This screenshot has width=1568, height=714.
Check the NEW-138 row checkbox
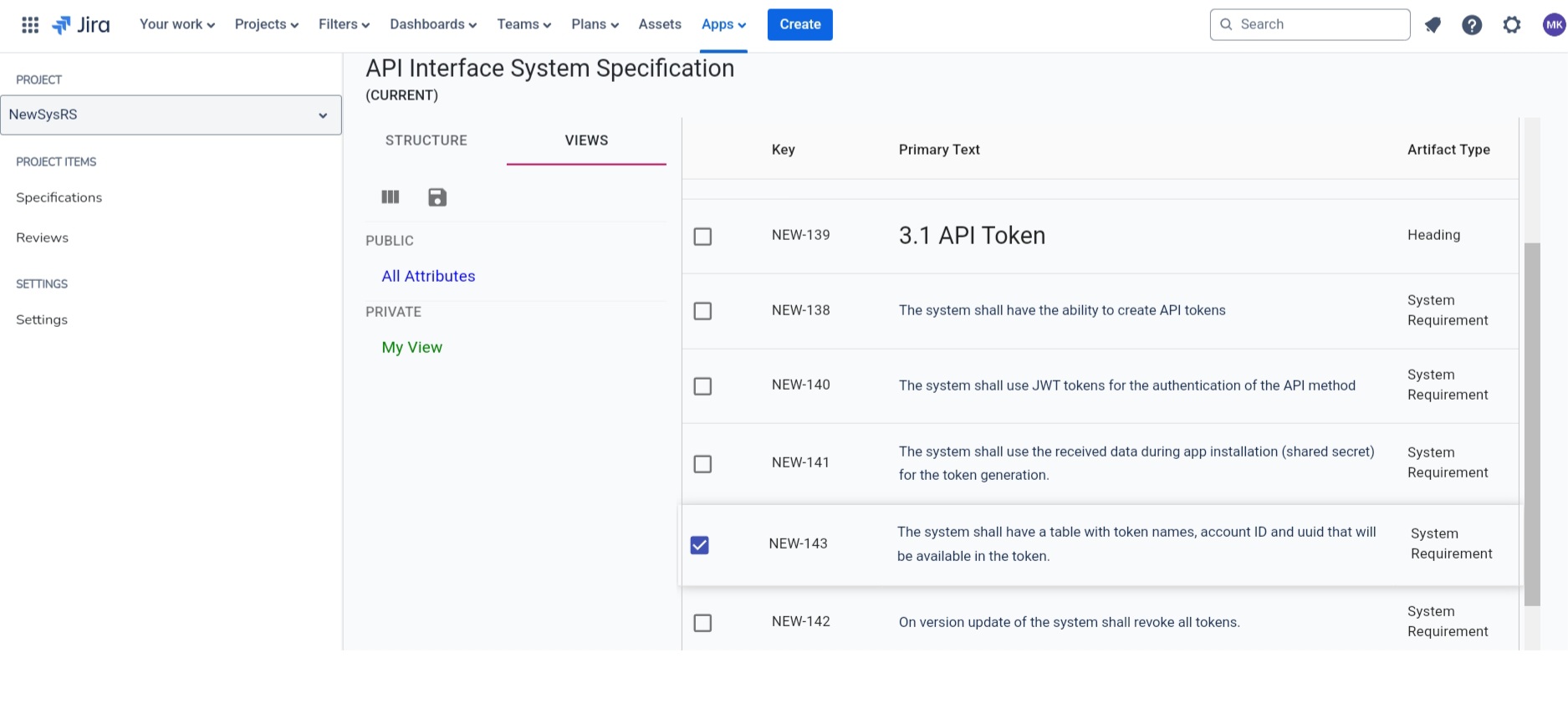pos(702,311)
